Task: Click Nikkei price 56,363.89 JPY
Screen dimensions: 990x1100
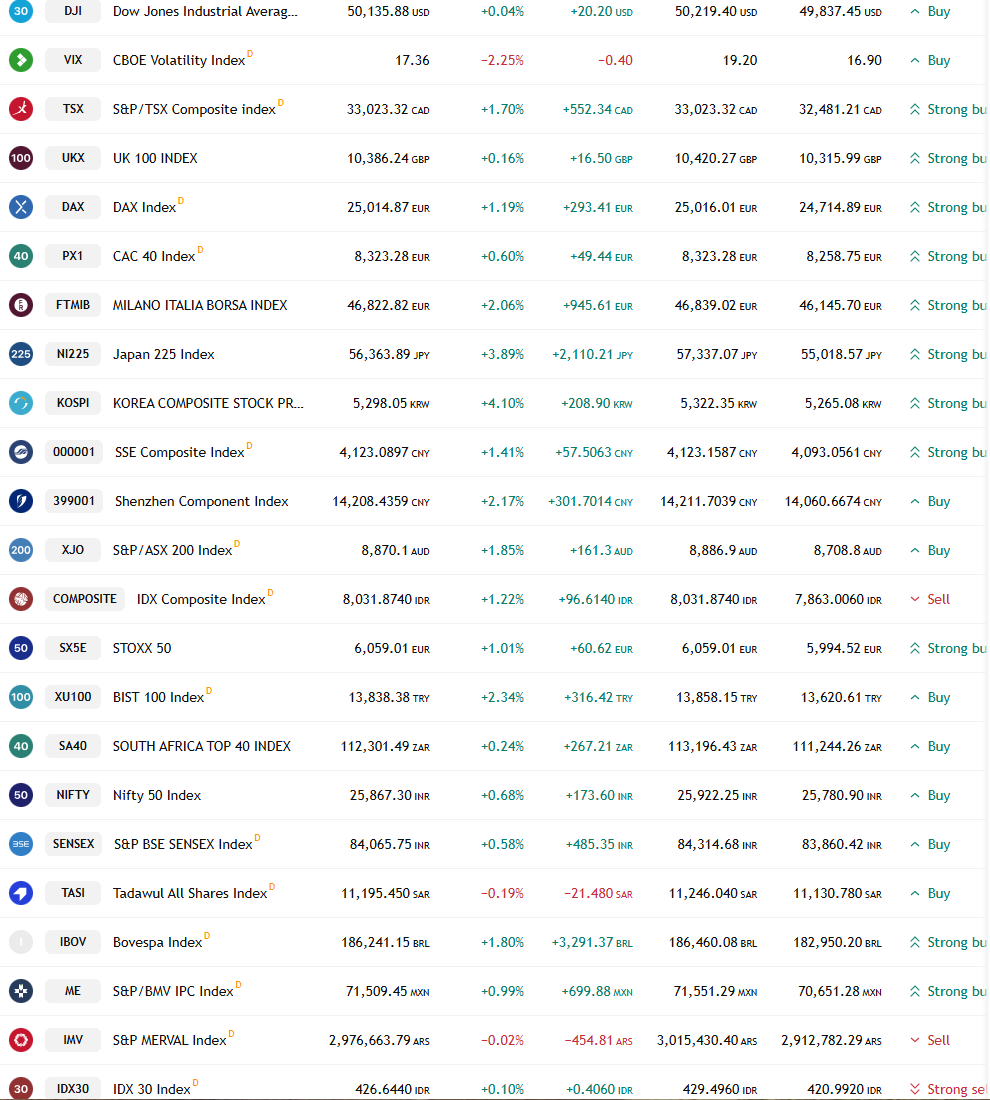Action: (x=389, y=354)
